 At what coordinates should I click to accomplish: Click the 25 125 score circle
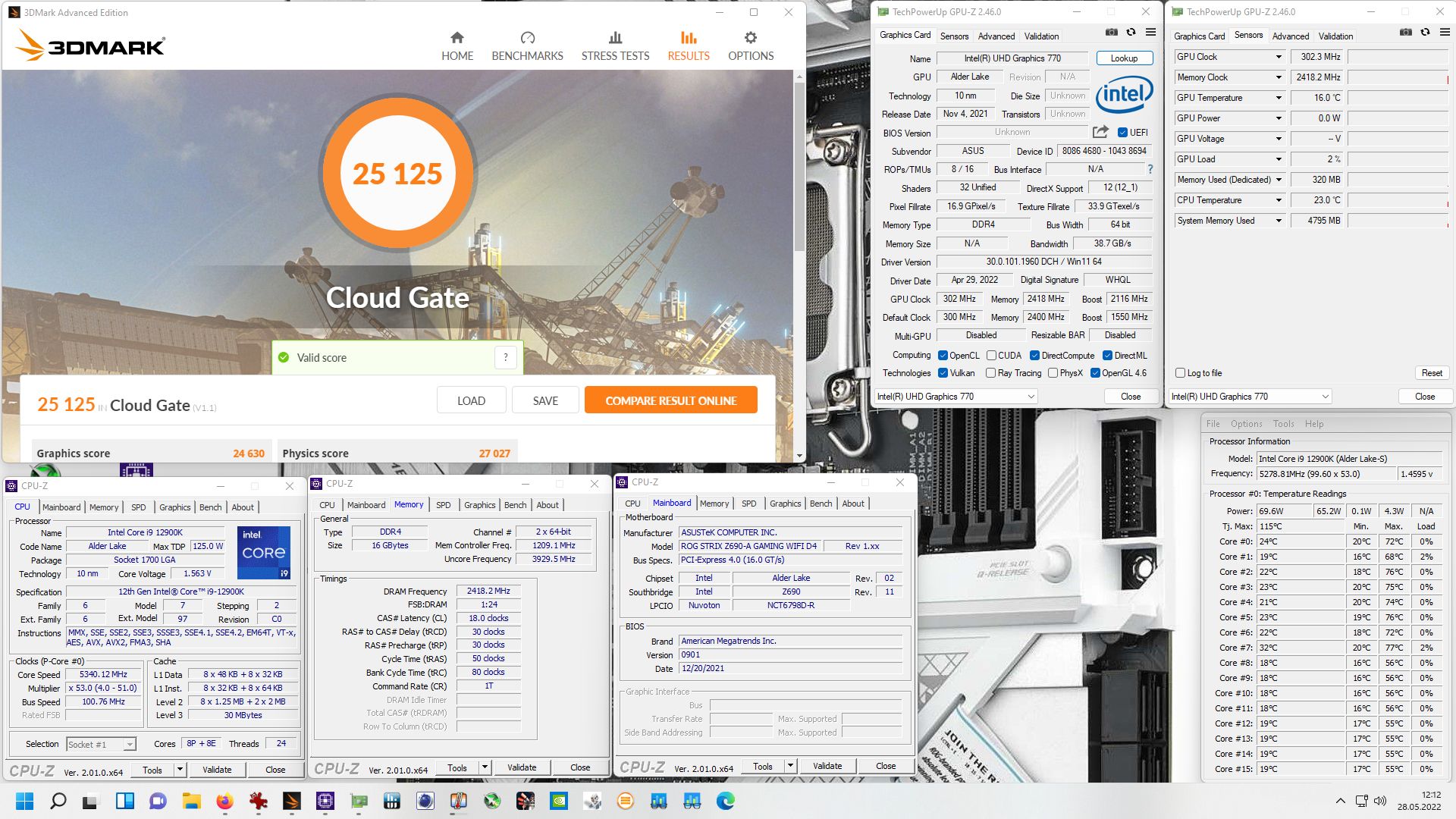tap(397, 174)
